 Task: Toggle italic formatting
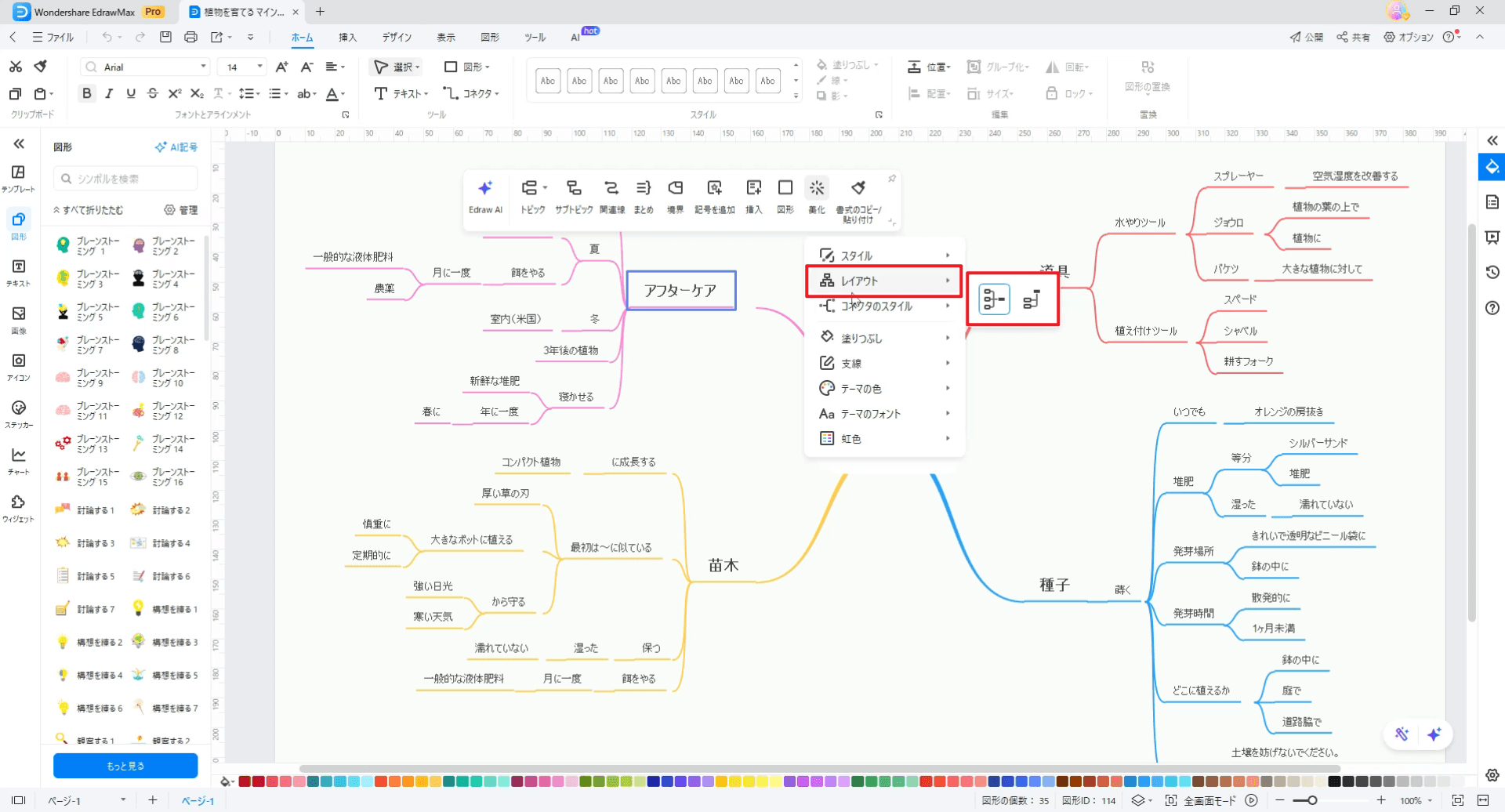[x=109, y=93]
